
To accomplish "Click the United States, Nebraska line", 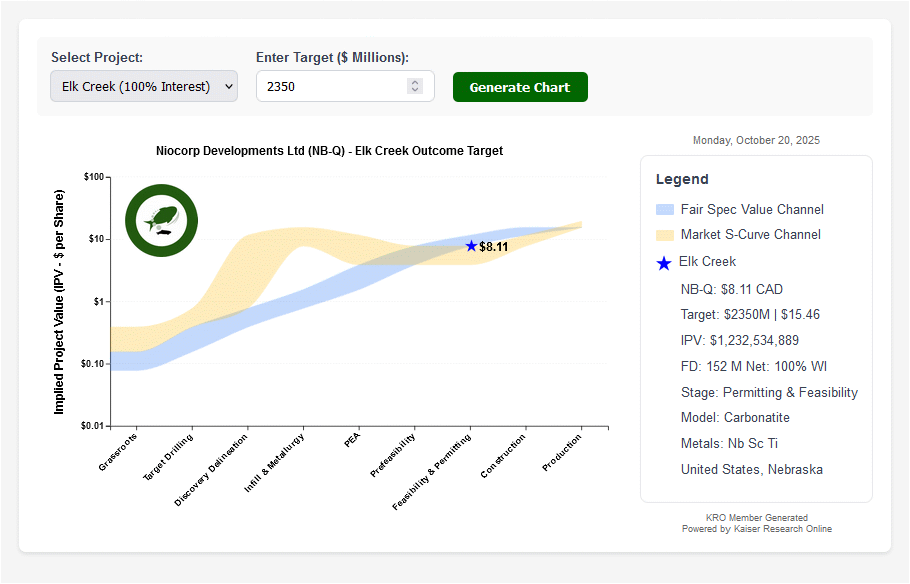I will tap(752, 469).
